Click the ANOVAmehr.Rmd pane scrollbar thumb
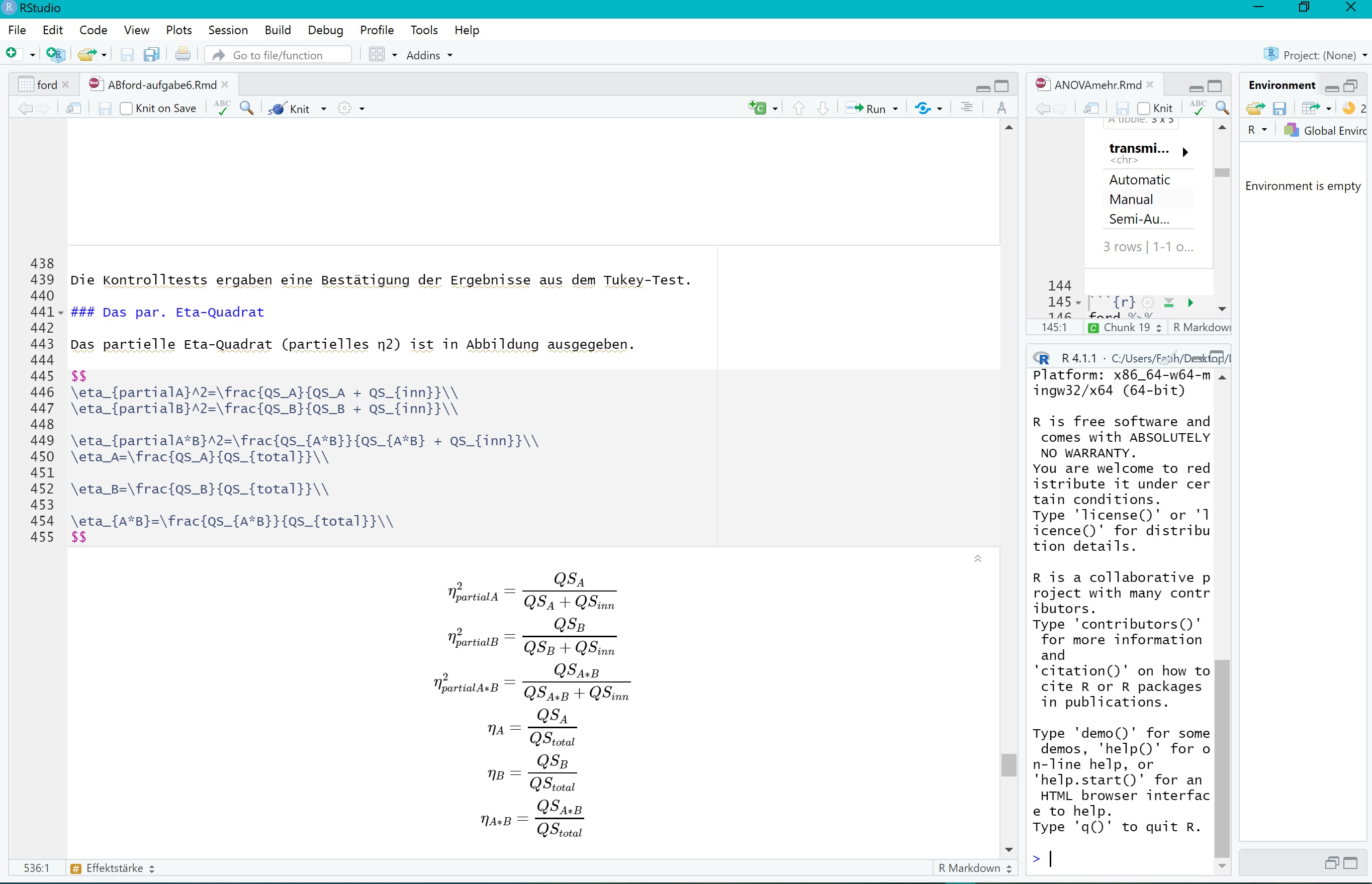1372x884 pixels. pyautogui.click(x=1222, y=172)
